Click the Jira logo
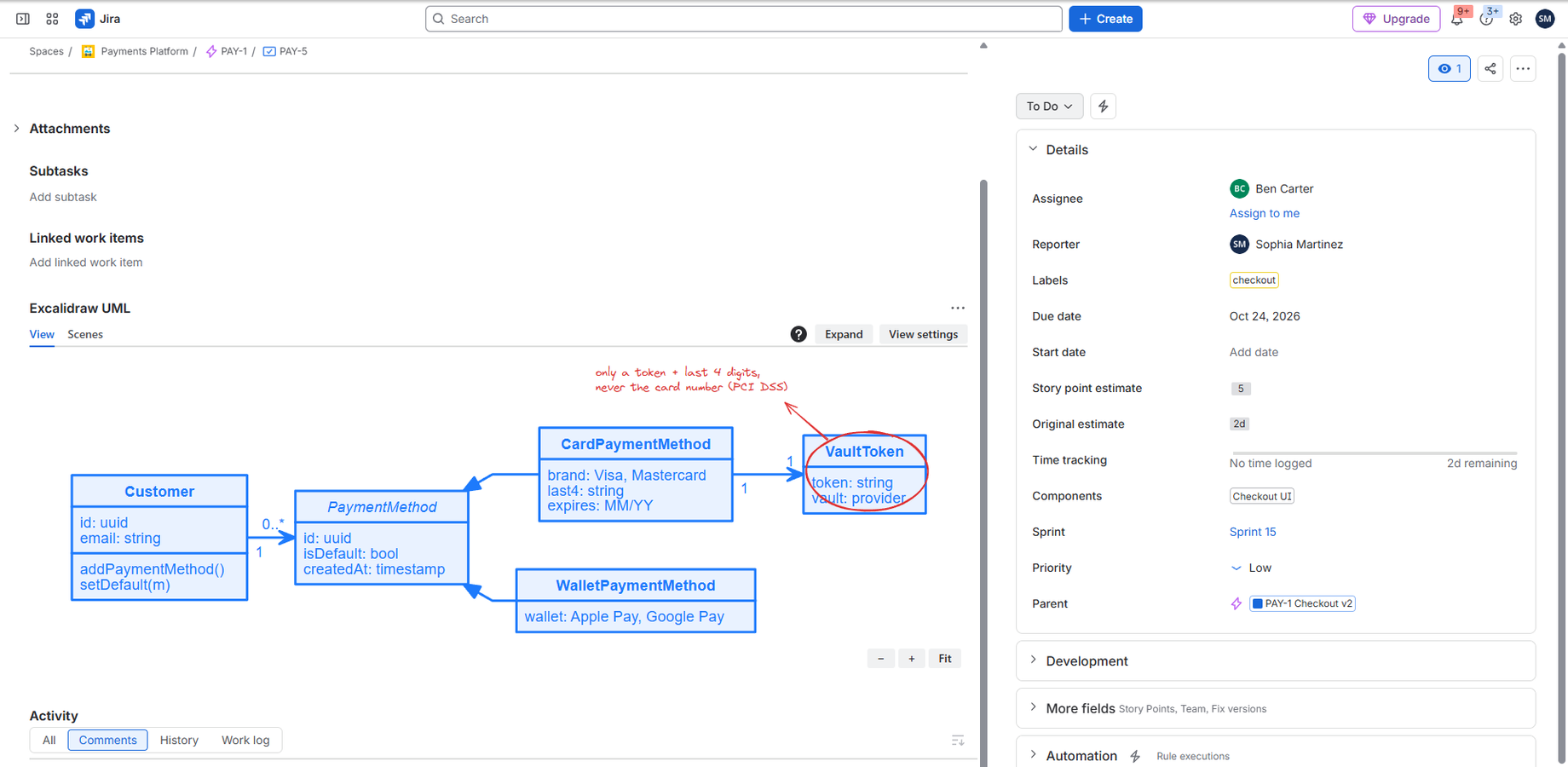 pyautogui.click(x=98, y=19)
